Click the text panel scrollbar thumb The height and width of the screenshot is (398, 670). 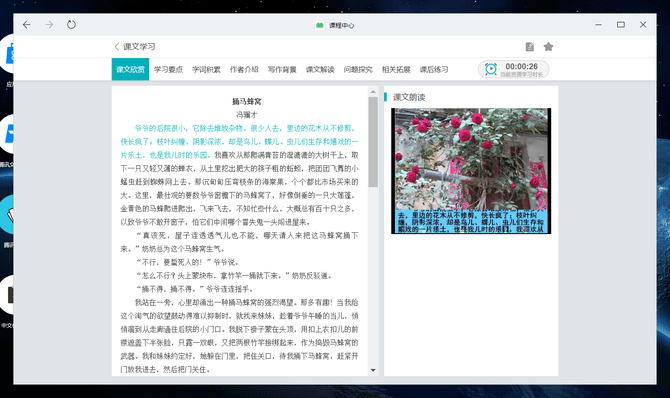click(x=373, y=142)
